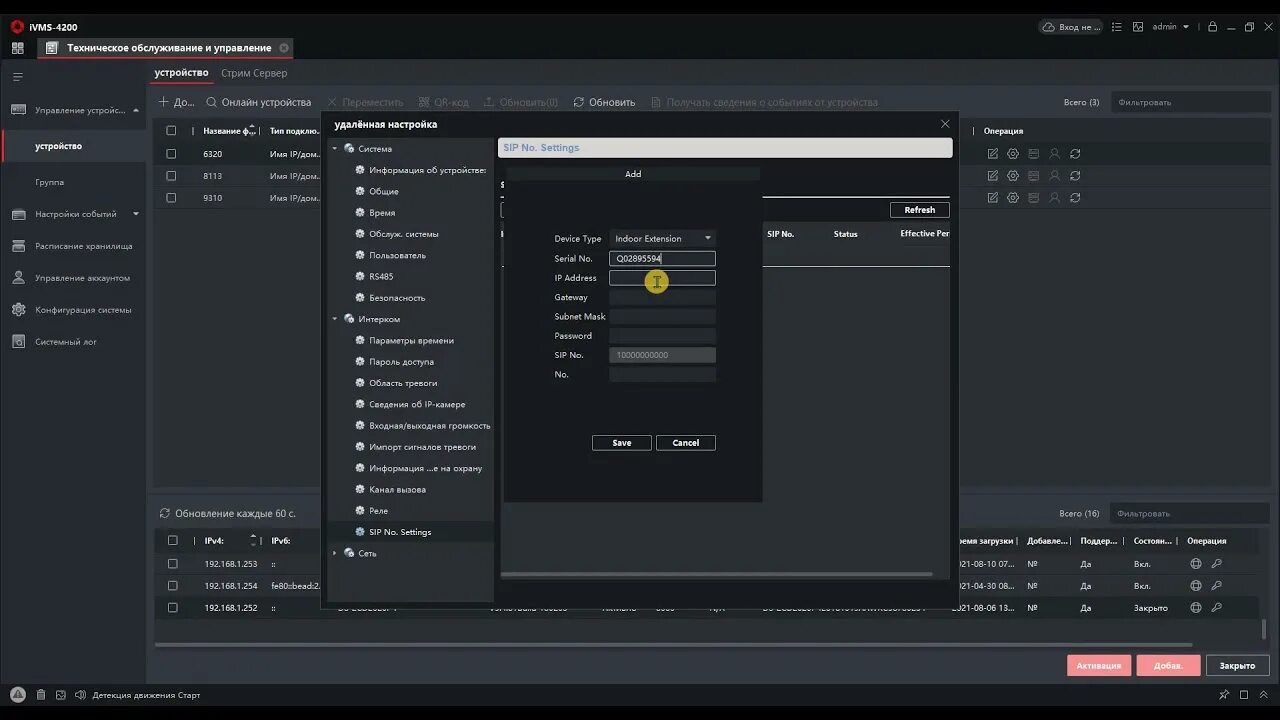
Task: Open the list view icon in the title bar
Action: pyautogui.click(x=1117, y=27)
